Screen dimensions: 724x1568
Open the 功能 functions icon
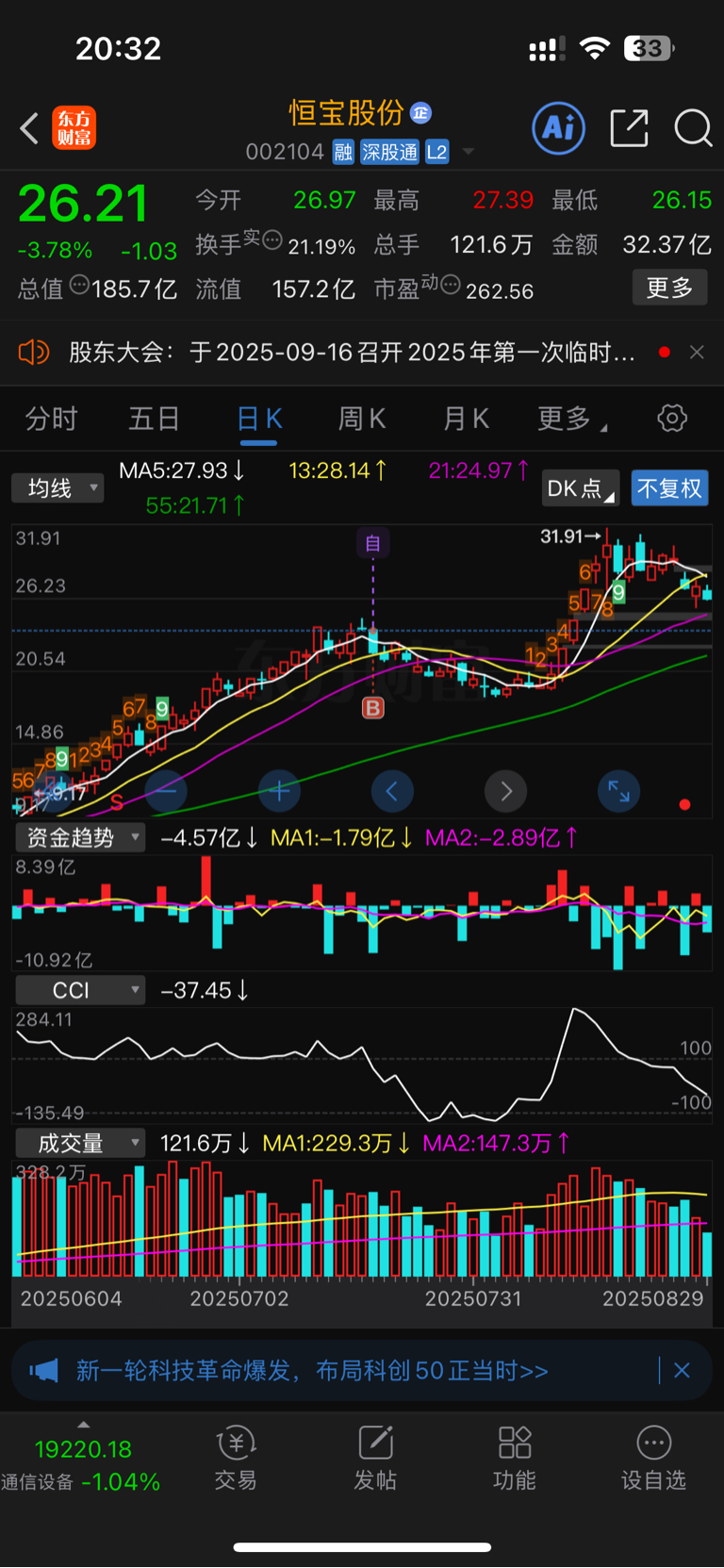click(515, 1458)
